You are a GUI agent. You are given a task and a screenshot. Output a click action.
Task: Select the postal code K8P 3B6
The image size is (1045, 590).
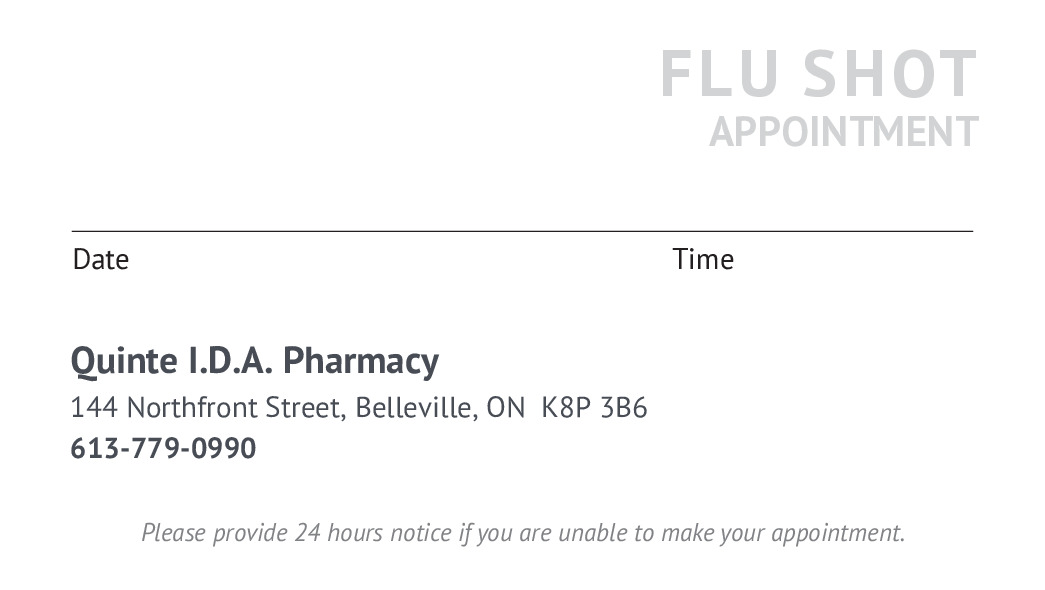[594, 408]
